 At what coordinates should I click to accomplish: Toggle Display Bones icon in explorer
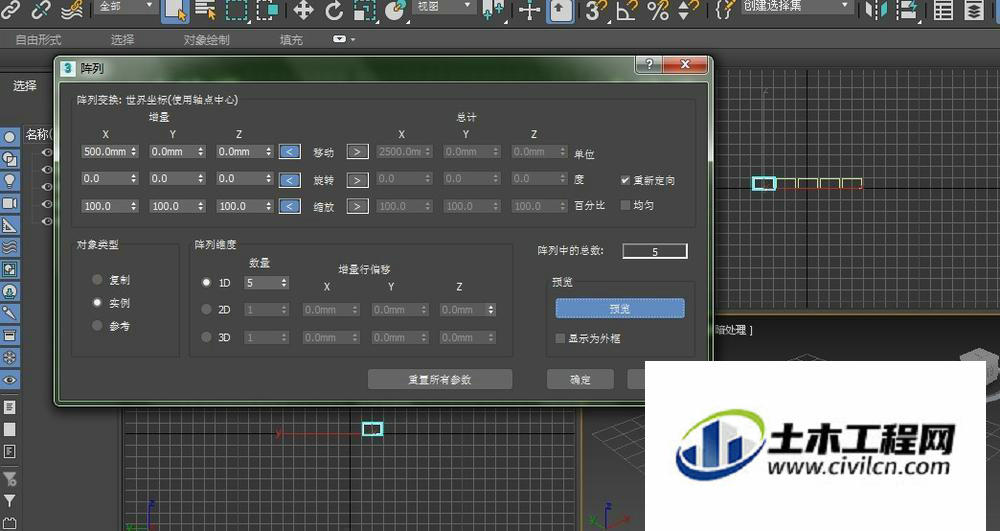pos(10,313)
